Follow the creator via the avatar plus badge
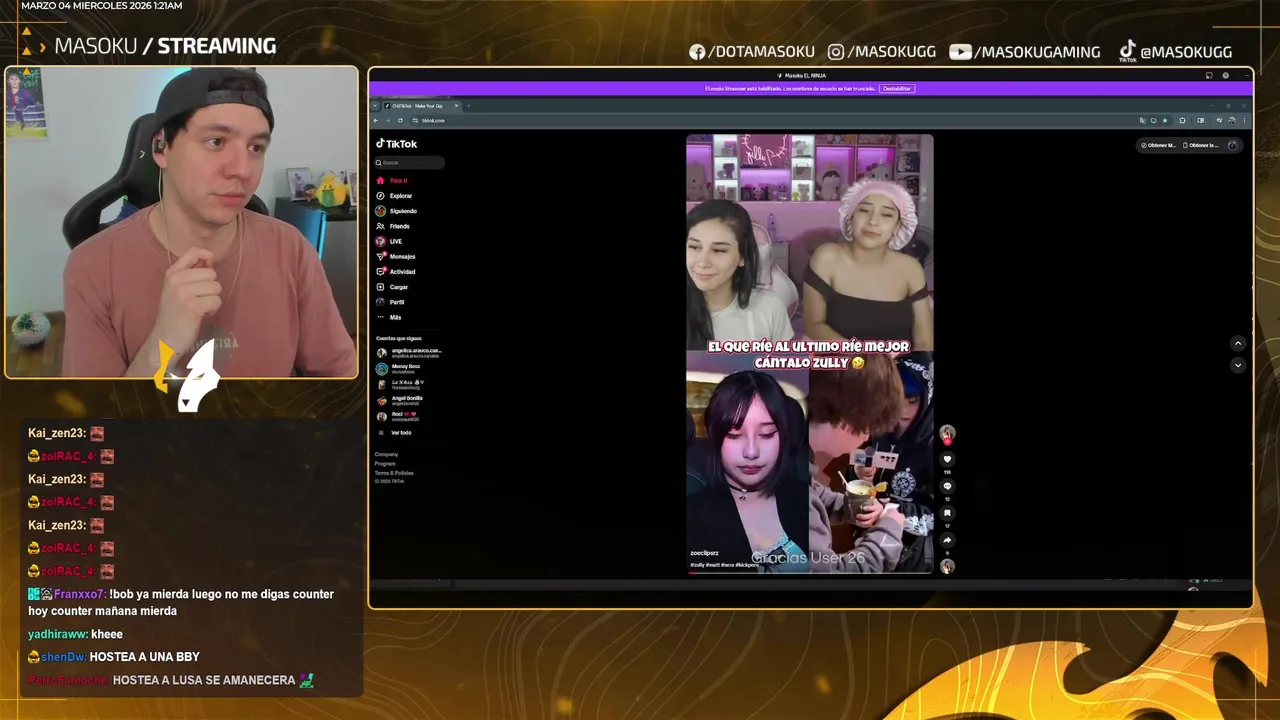Viewport: 1280px width, 720px height. tap(947, 440)
